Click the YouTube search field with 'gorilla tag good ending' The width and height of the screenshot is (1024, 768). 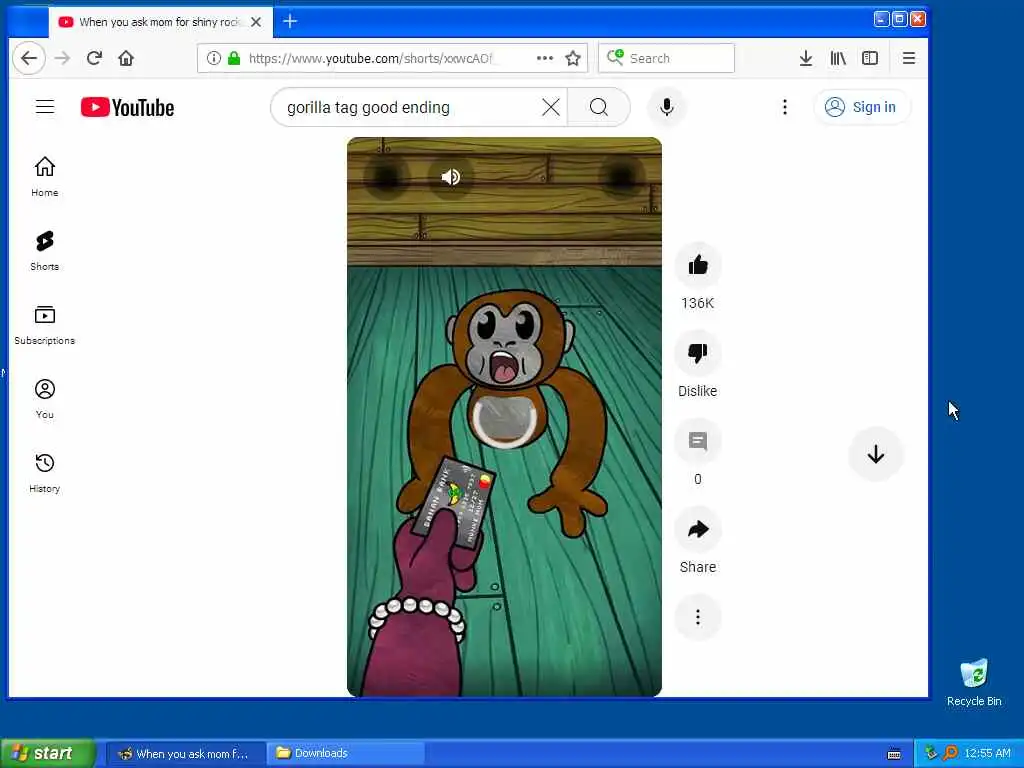click(x=408, y=107)
